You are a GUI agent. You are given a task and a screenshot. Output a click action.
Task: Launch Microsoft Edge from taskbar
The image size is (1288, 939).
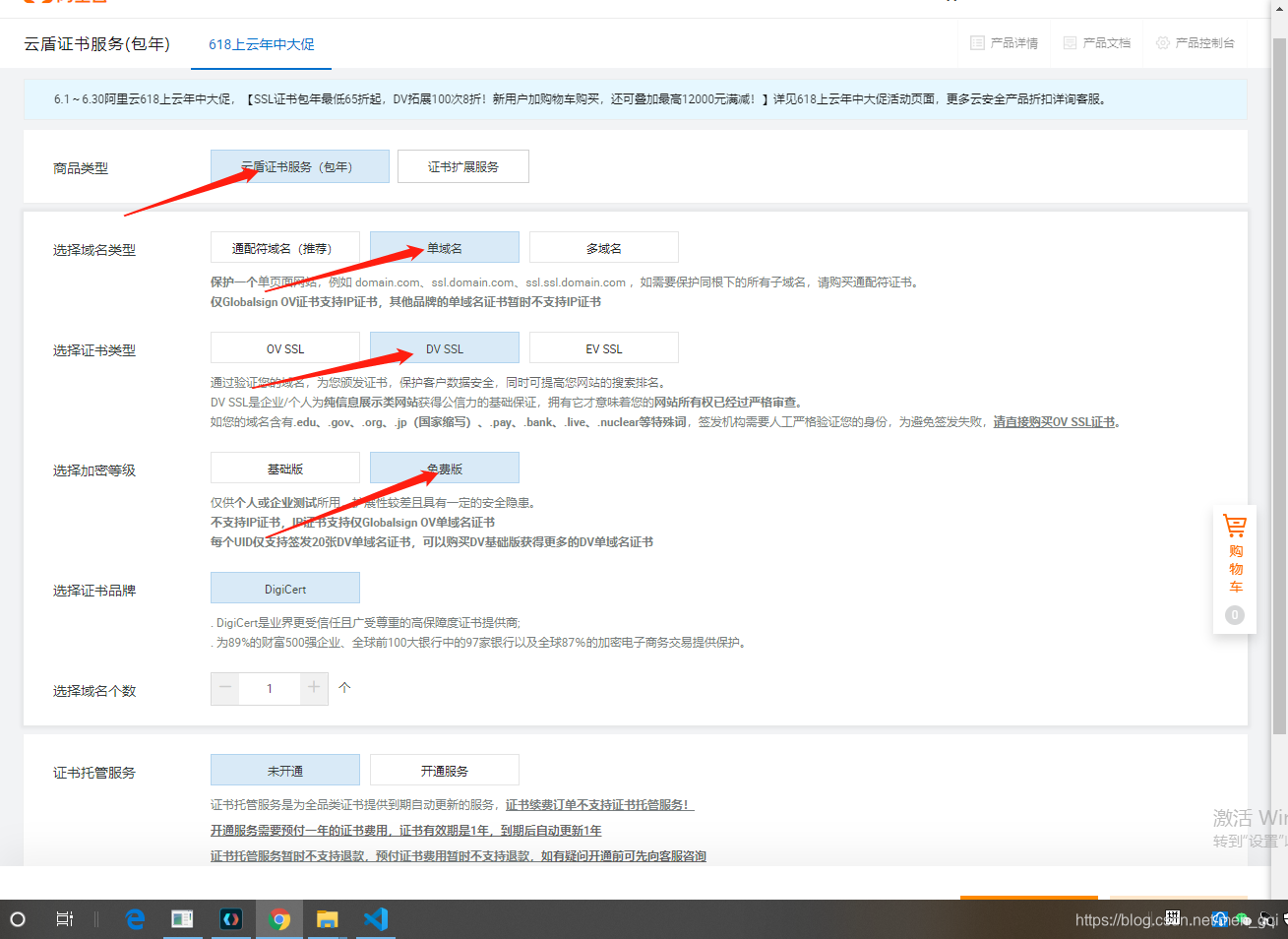point(136,919)
